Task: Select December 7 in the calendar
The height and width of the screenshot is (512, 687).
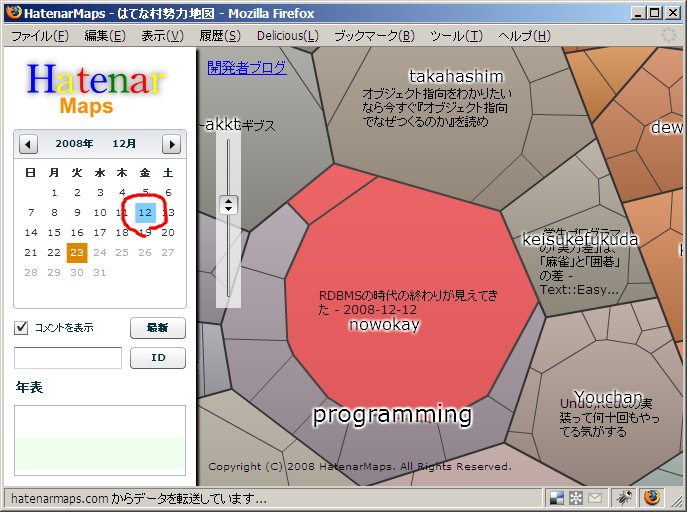Action: click(31, 213)
